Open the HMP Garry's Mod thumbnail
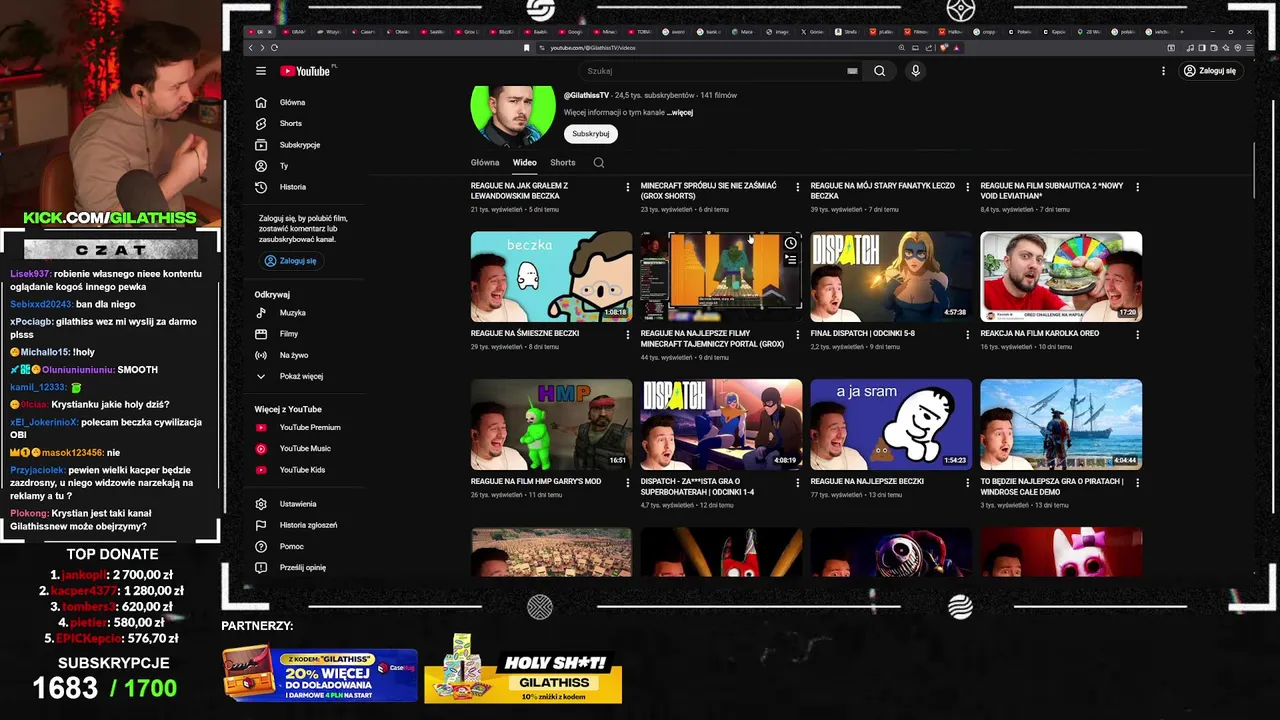Image resolution: width=1280 pixels, height=720 pixels. coord(551,424)
